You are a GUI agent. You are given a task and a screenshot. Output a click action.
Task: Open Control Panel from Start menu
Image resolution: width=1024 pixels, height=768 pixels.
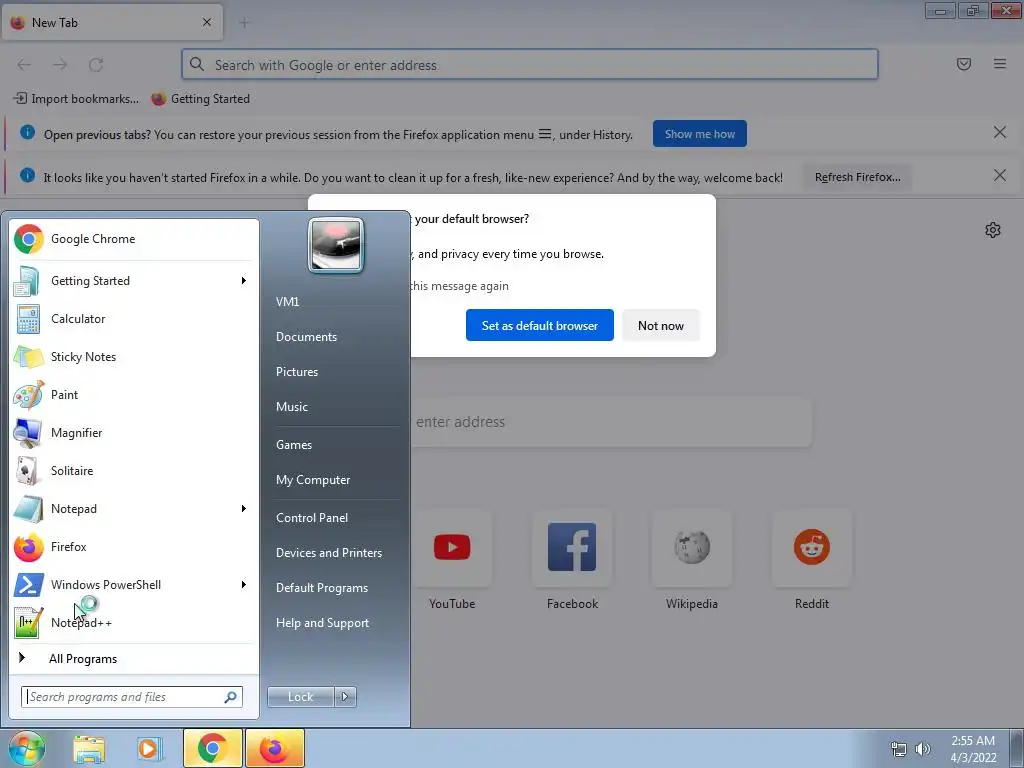pos(312,518)
